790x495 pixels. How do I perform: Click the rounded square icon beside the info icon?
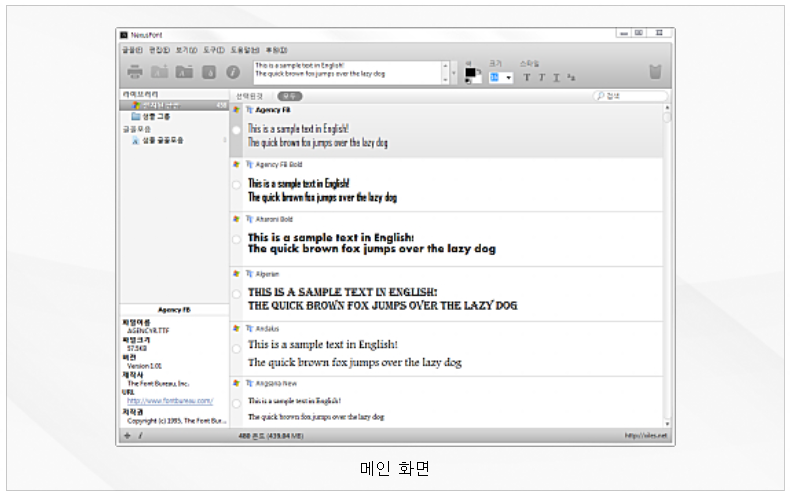tap(209, 73)
